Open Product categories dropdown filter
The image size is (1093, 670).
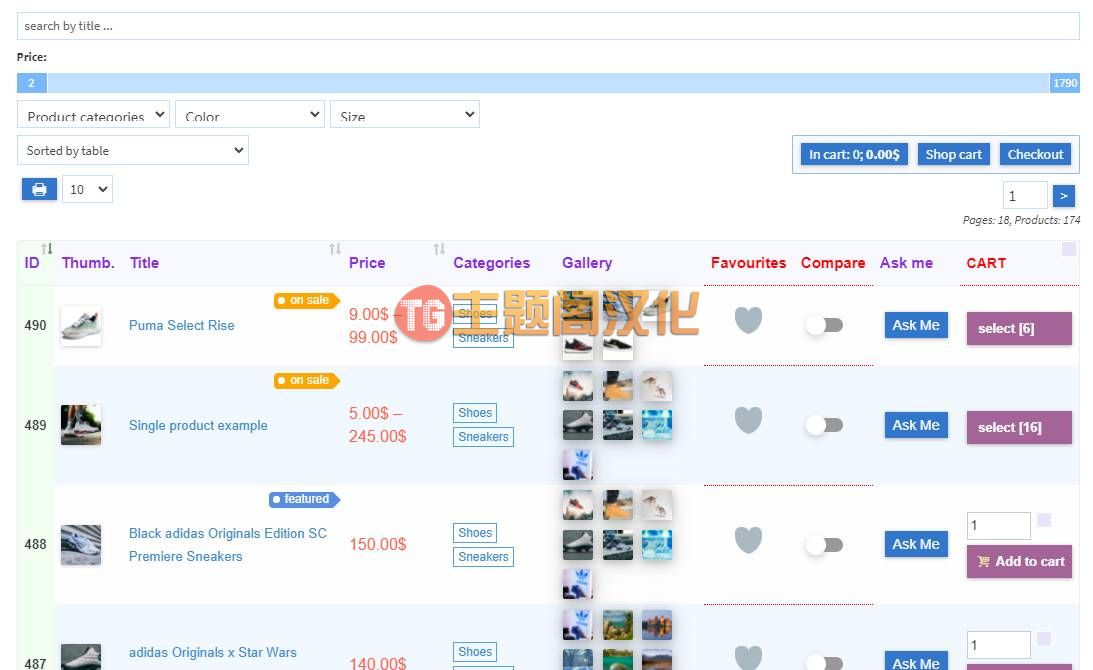(x=93, y=114)
